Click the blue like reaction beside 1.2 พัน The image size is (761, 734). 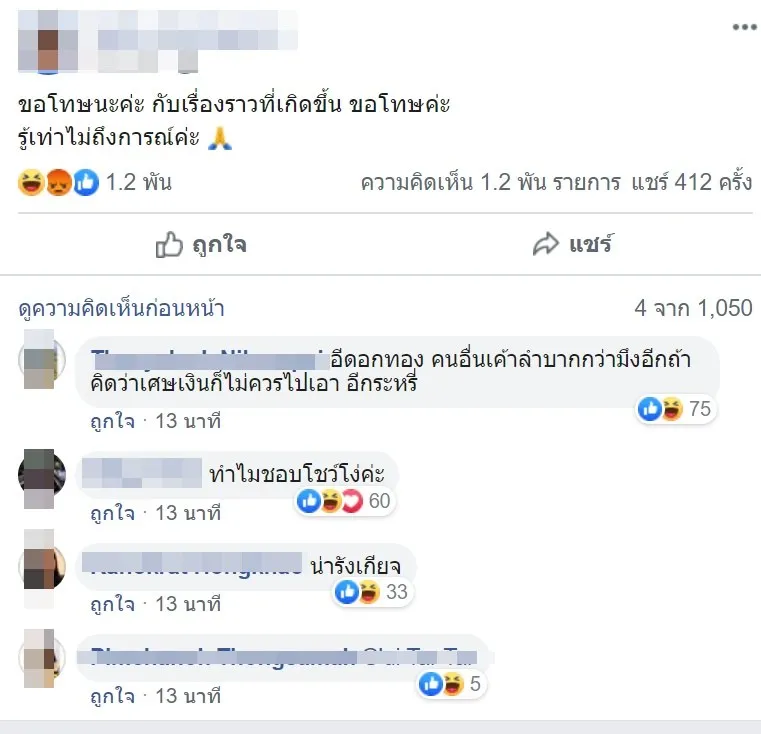[x=86, y=183]
